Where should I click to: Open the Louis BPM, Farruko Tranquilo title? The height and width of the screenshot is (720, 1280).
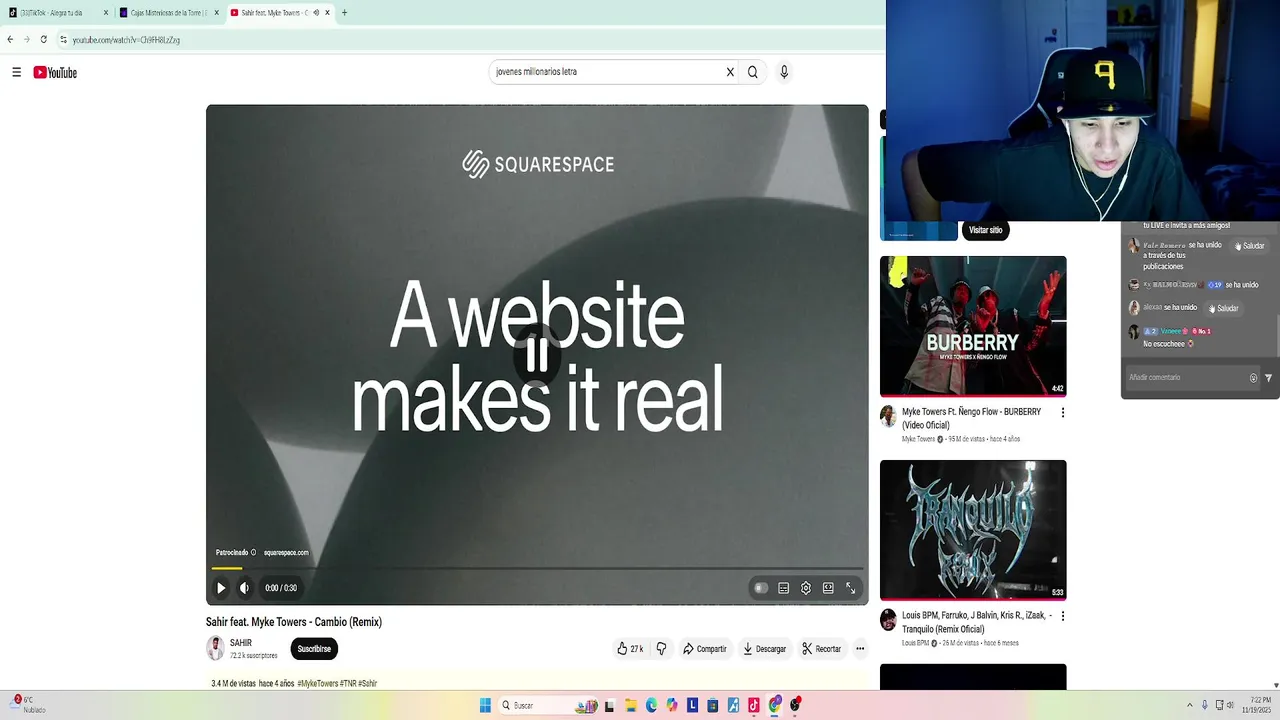[x=976, y=622]
